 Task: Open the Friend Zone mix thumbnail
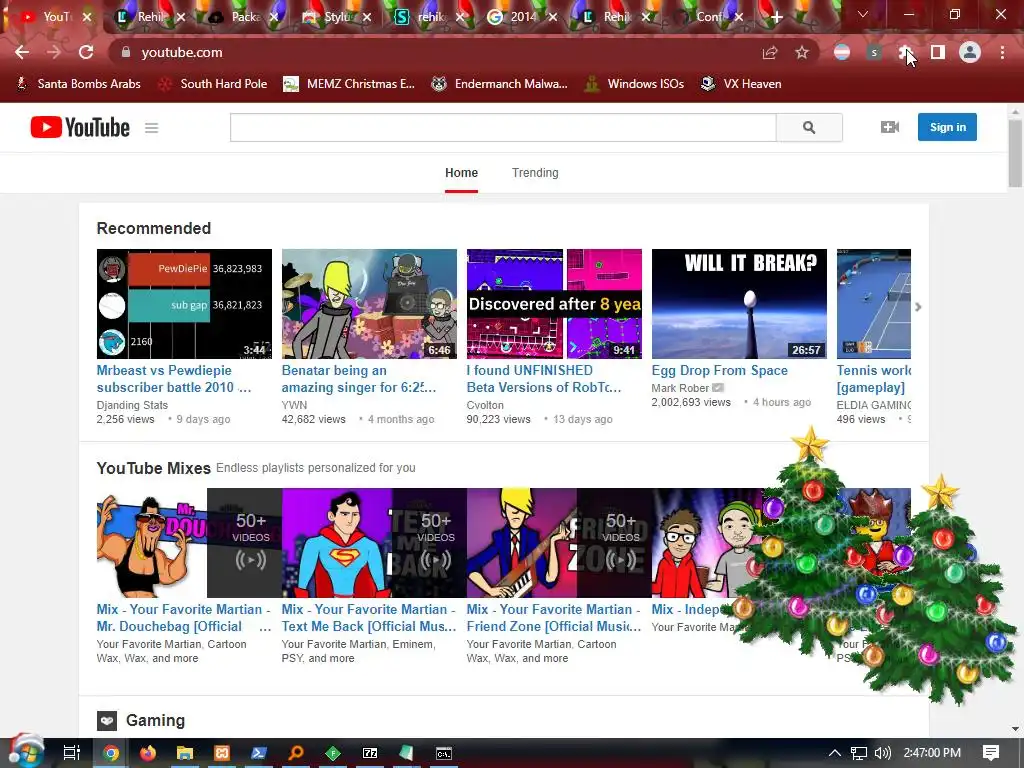(x=559, y=543)
